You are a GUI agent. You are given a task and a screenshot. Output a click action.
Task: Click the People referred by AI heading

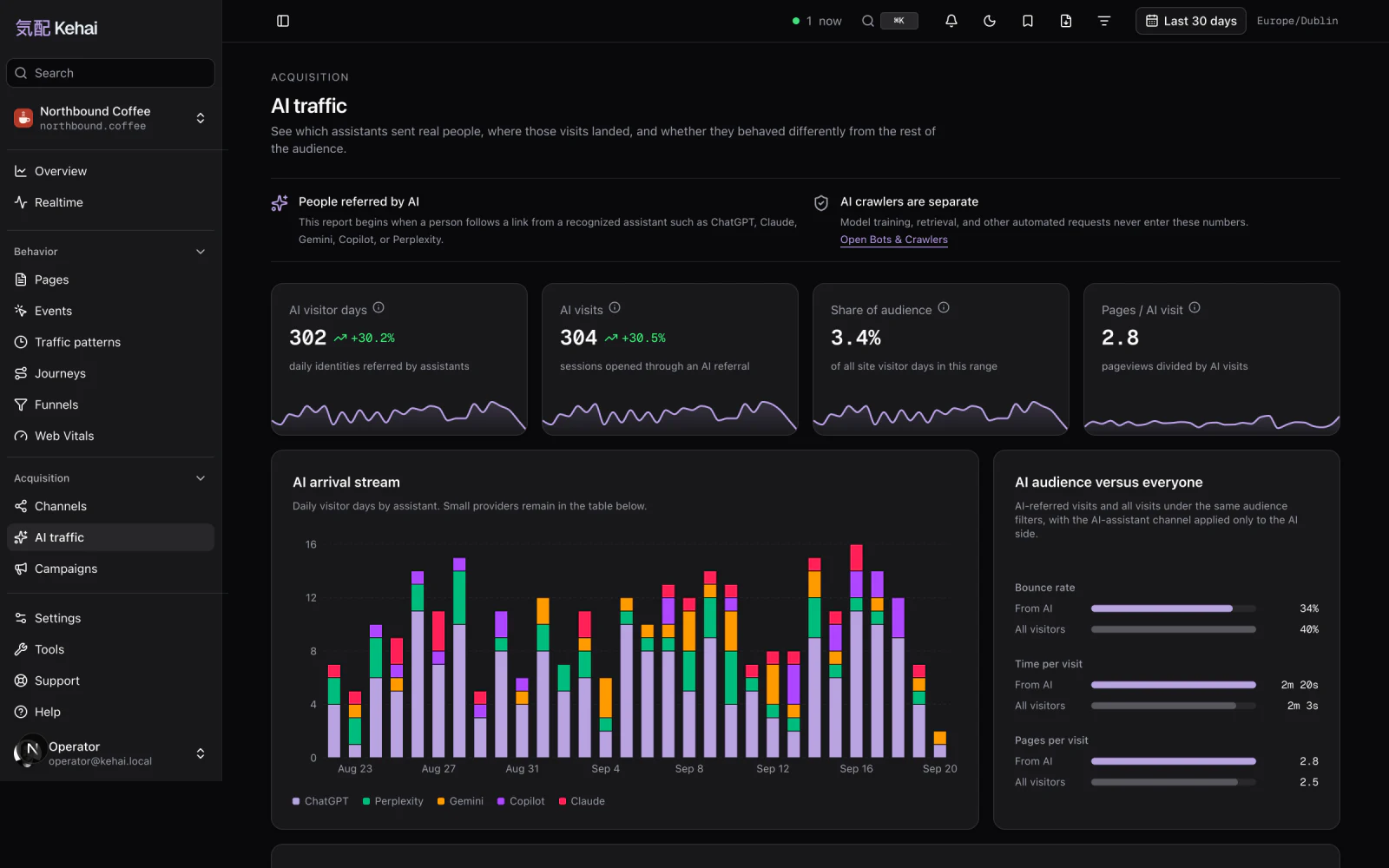pos(359,201)
